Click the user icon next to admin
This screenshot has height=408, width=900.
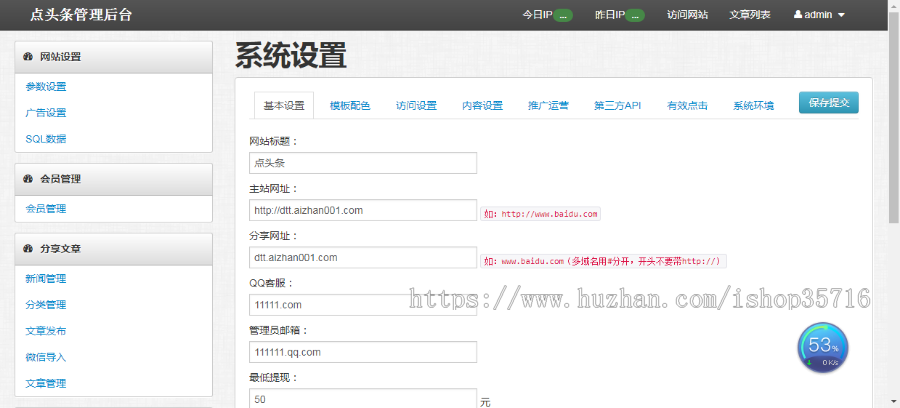798,15
